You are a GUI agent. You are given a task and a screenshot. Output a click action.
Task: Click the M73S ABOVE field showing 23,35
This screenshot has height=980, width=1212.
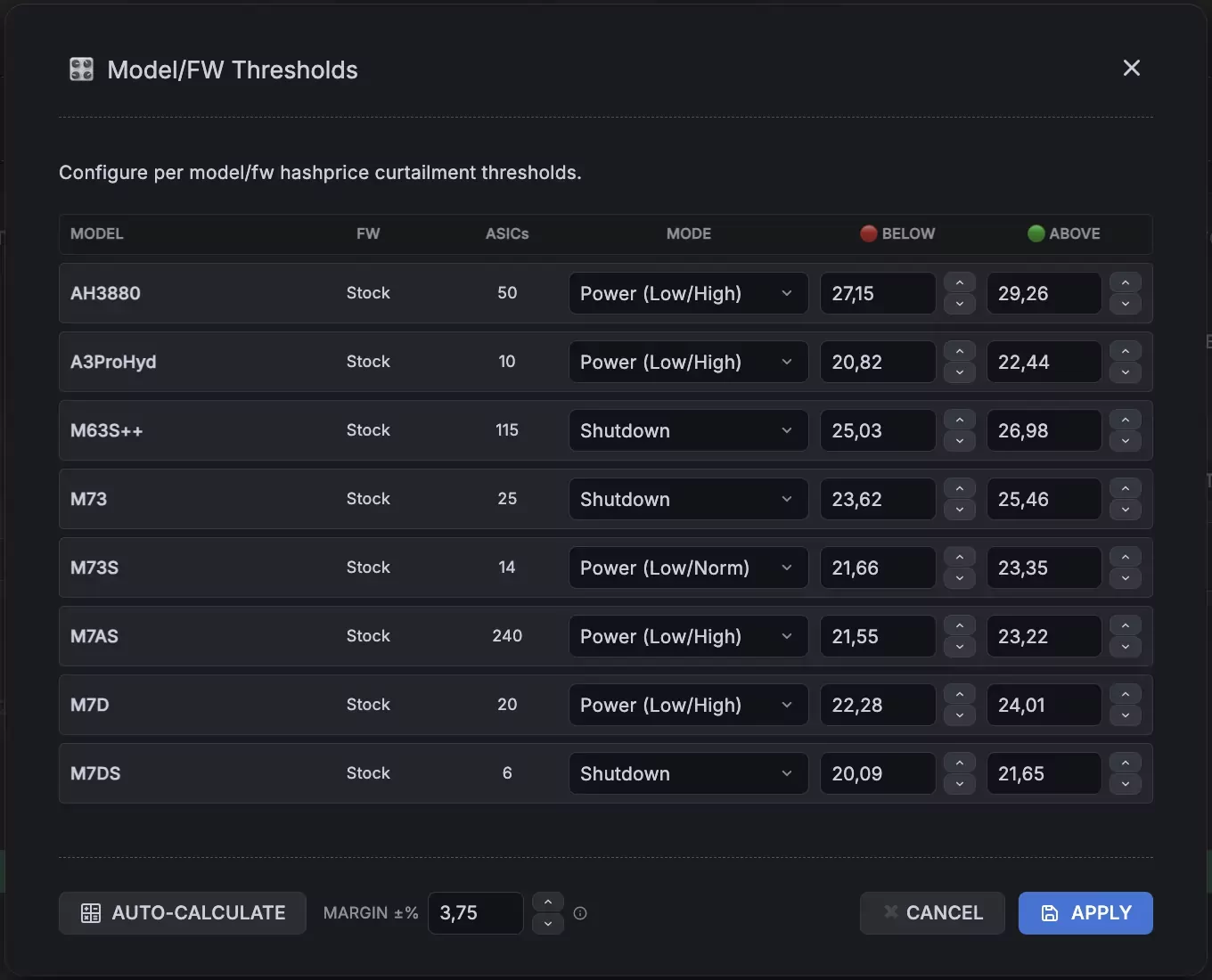pyautogui.click(x=1044, y=568)
